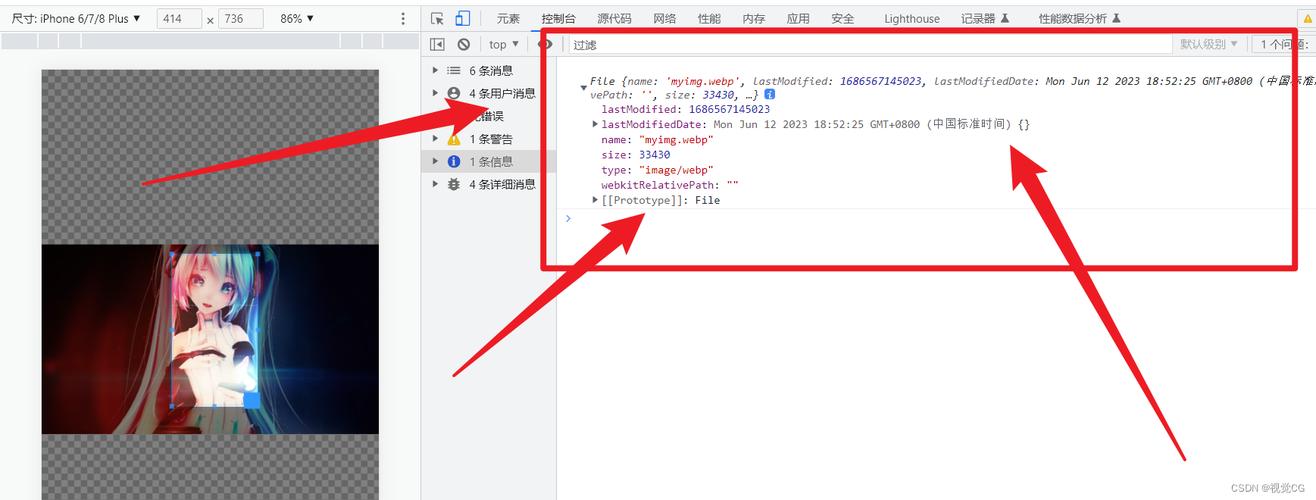Click the list icon of 6 条消息
Image resolution: width=1316 pixels, height=500 pixels.
tap(454, 70)
